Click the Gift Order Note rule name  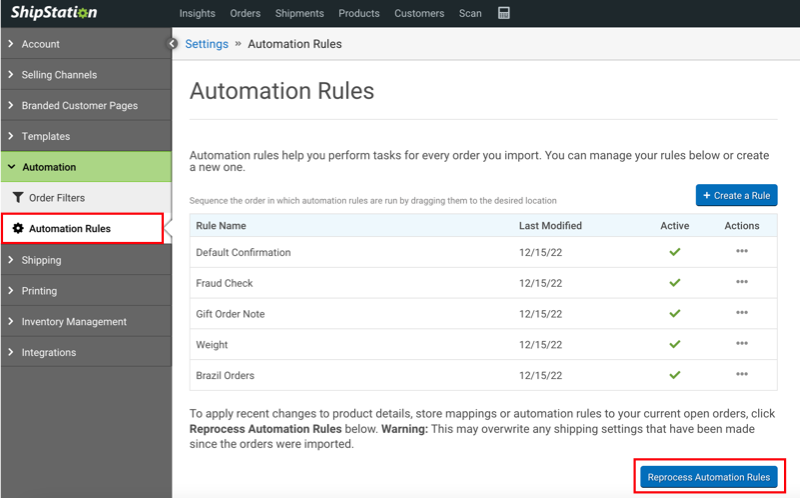click(x=230, y=314)
